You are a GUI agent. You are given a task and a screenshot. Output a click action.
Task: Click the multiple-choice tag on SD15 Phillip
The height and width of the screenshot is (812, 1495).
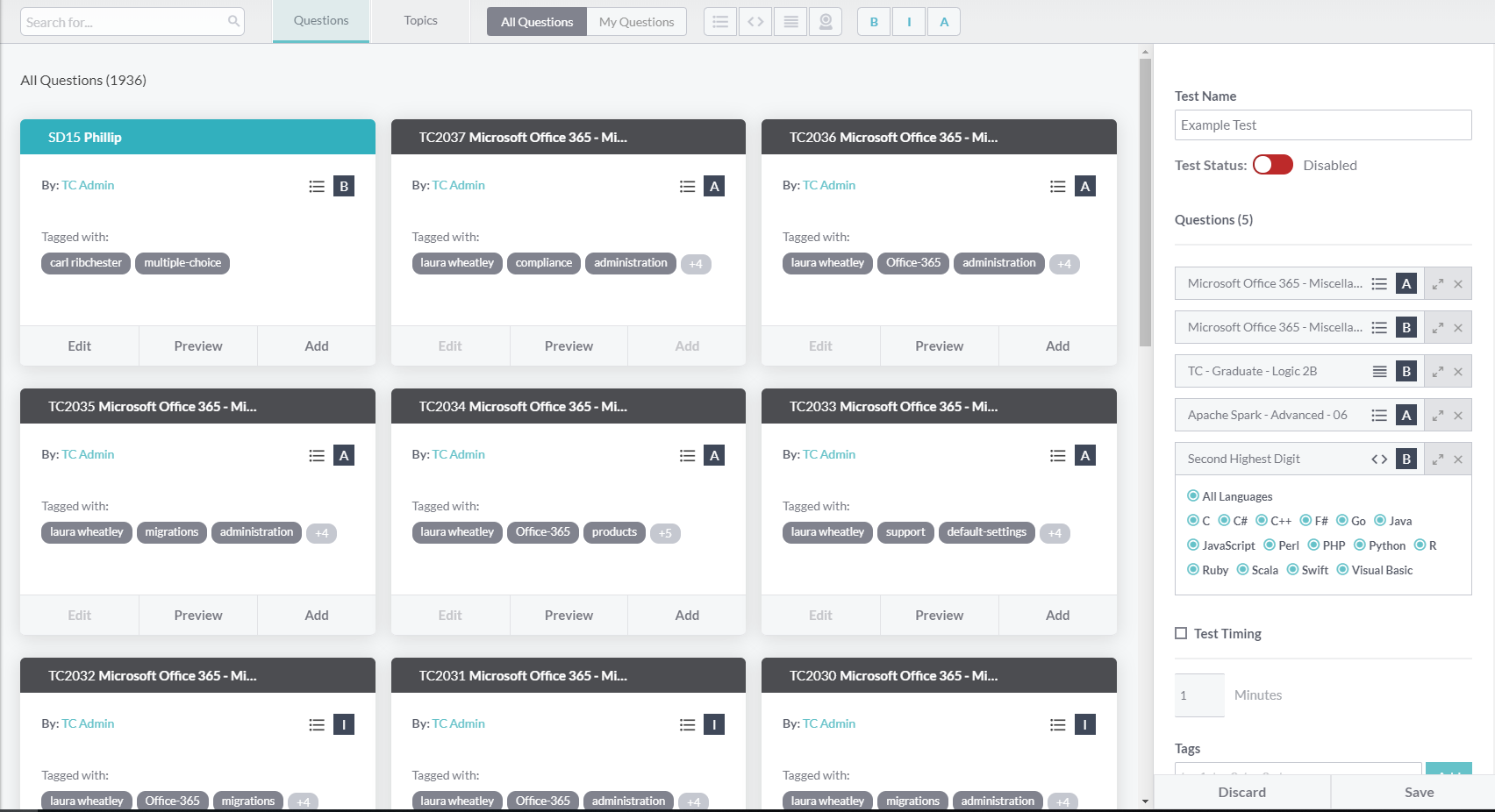(182, 263)
